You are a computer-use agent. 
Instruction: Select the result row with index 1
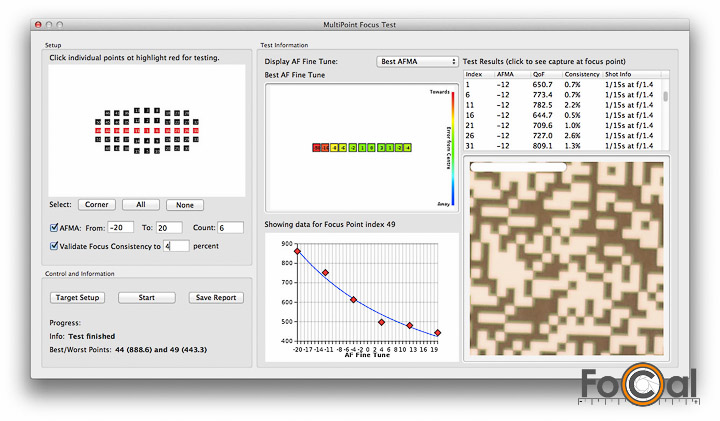(x=563, y=84)
